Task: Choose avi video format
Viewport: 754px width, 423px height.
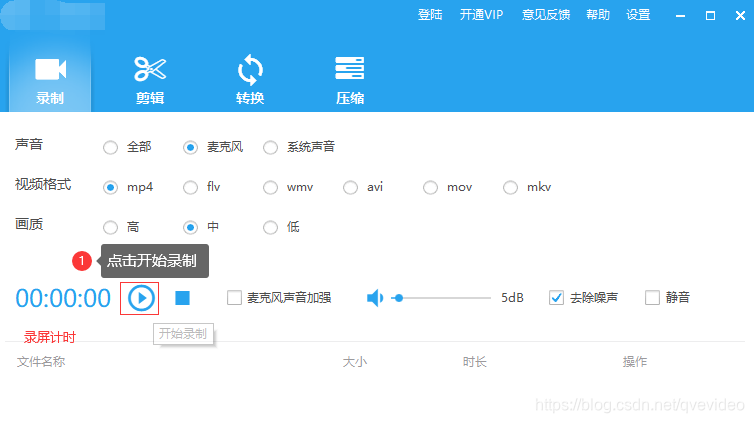Action: tap(350, 187)
